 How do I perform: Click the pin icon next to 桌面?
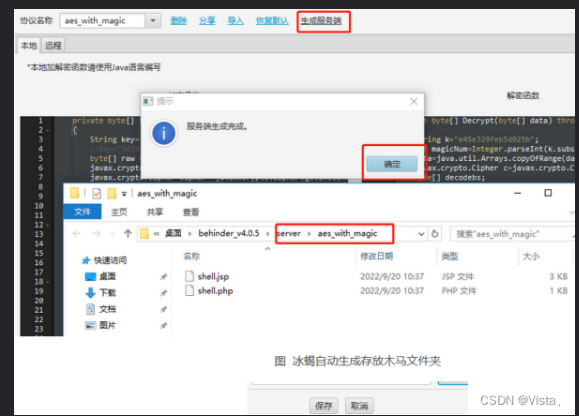click(x=163, y=276)
